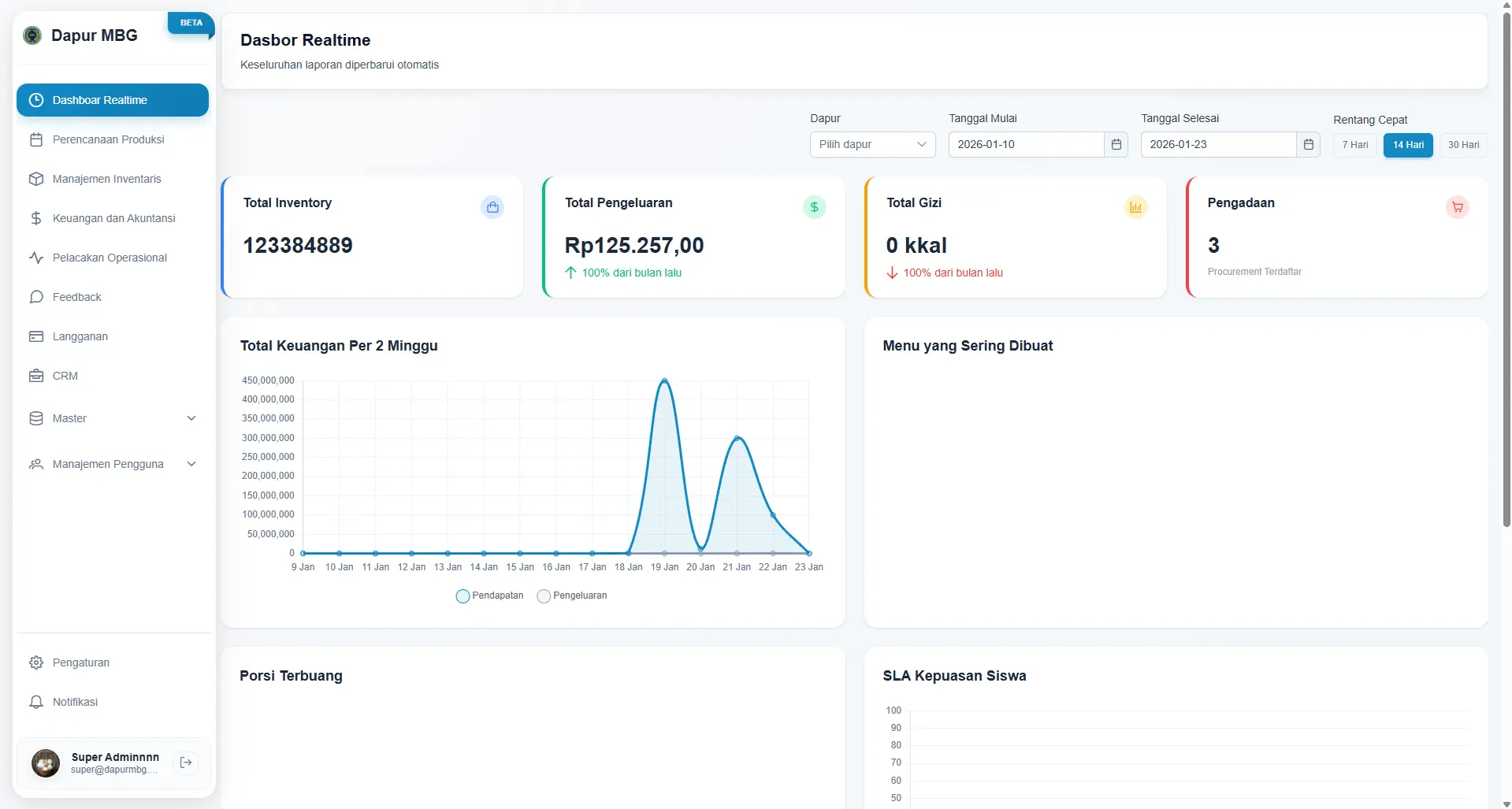Click the Dapur MBG logo icon

[32, 35]
